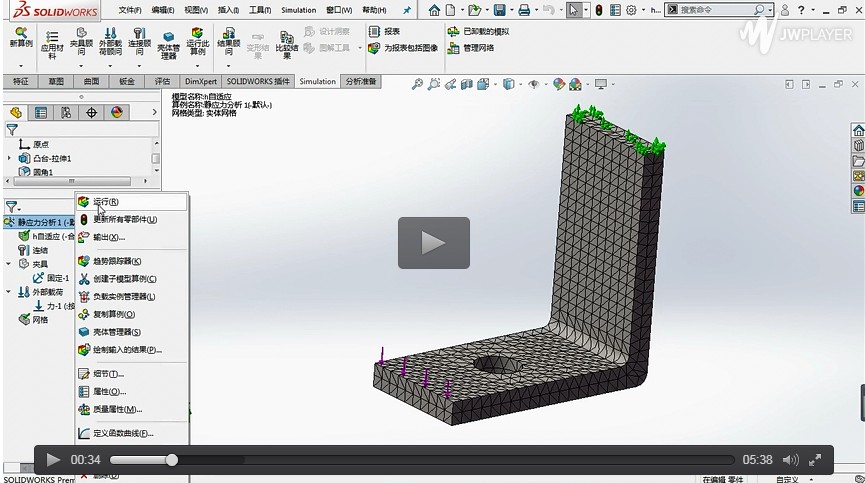
Task: Click the Run This Study (运行此算例) icon
Action: tap(198, 34)
